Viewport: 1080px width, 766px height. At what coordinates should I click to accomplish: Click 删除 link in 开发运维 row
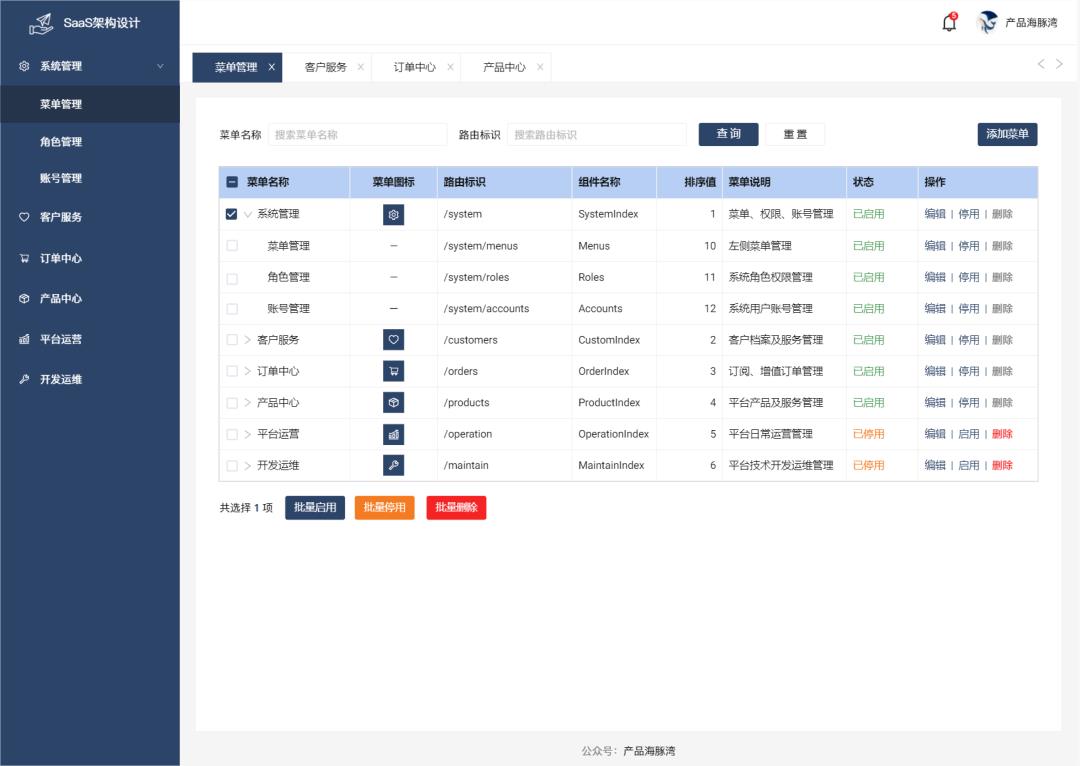(x=1002, y=465)
